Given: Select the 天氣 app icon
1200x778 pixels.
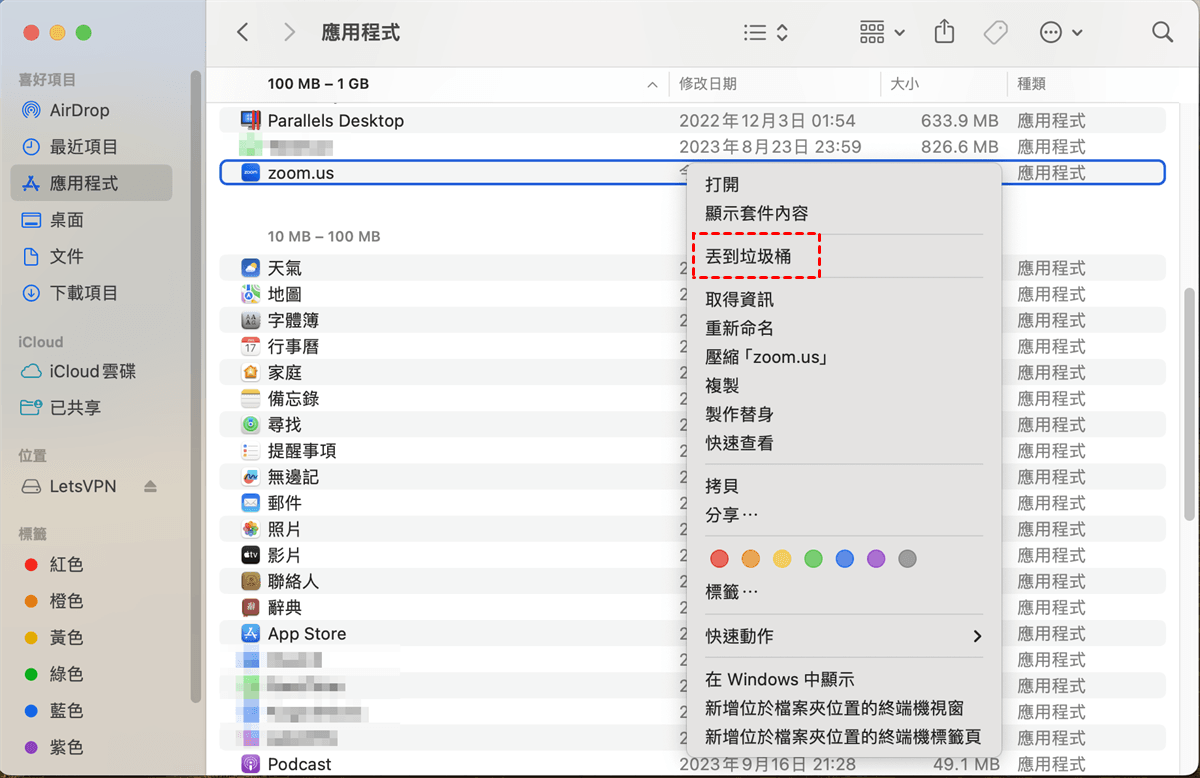Looking at the screenshot, I should [250, 268].
